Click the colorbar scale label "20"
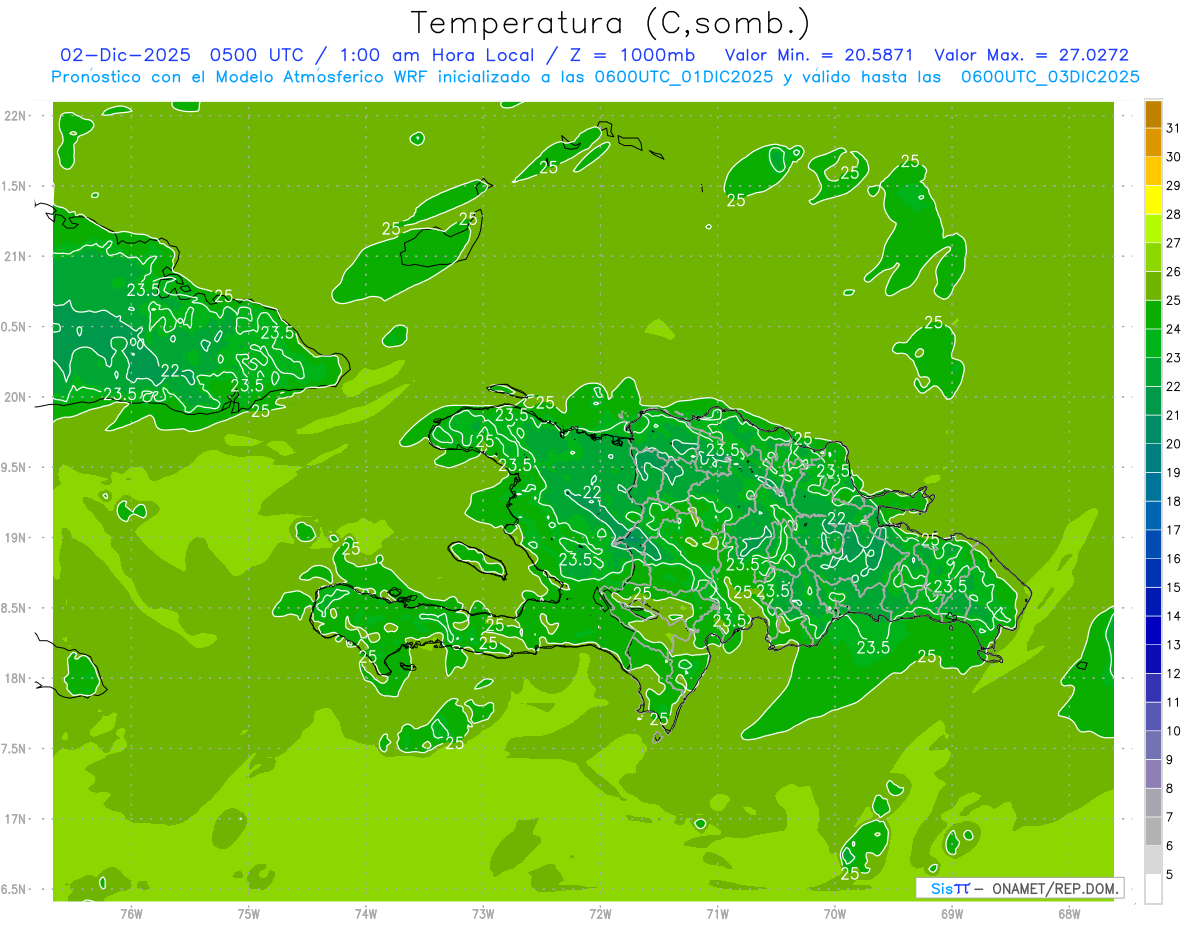The image size is (1200, 927). [1174, 444]
